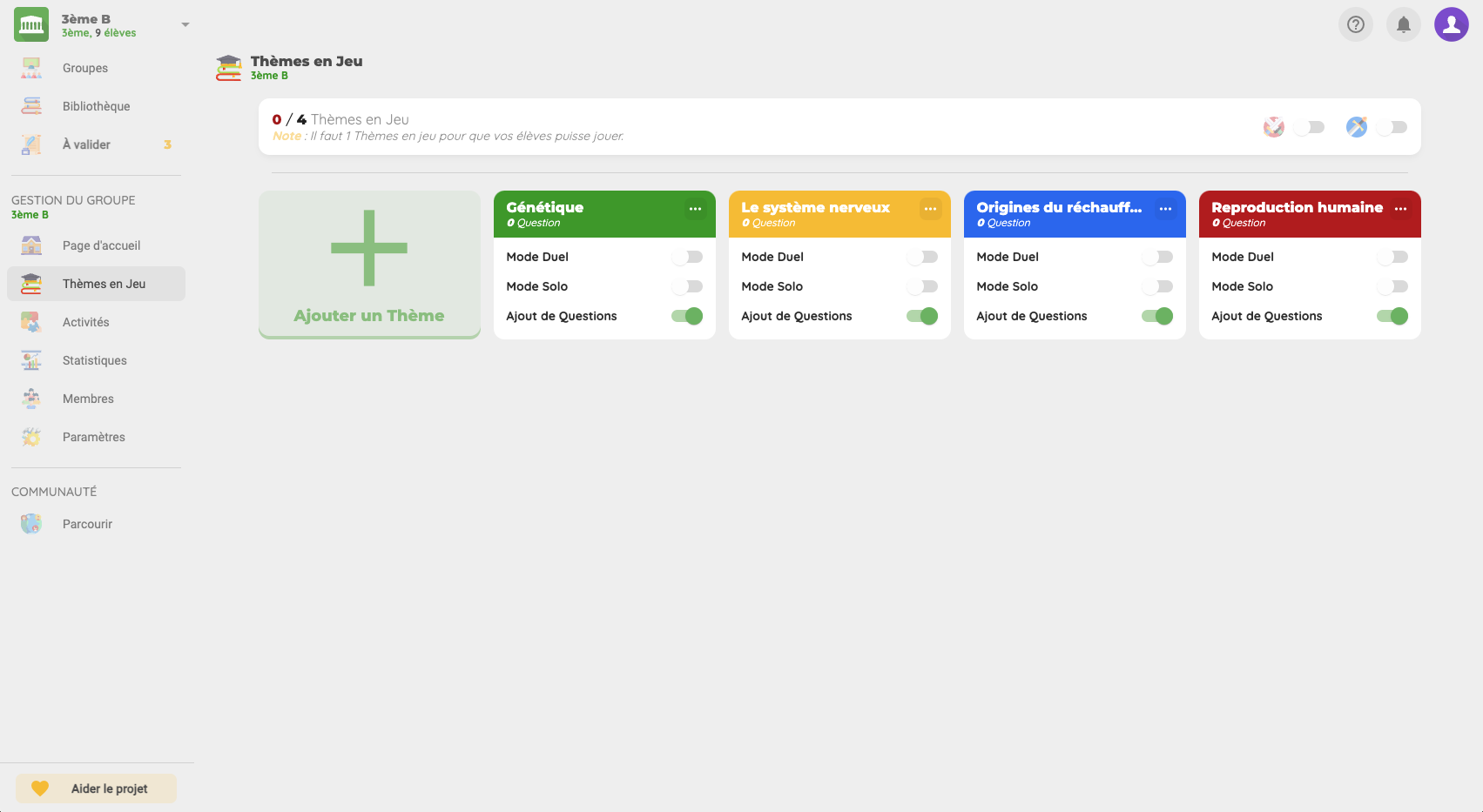Click the help question mark icon
The width and height of the screenshot is (1483, 812).
(1355, 24)
